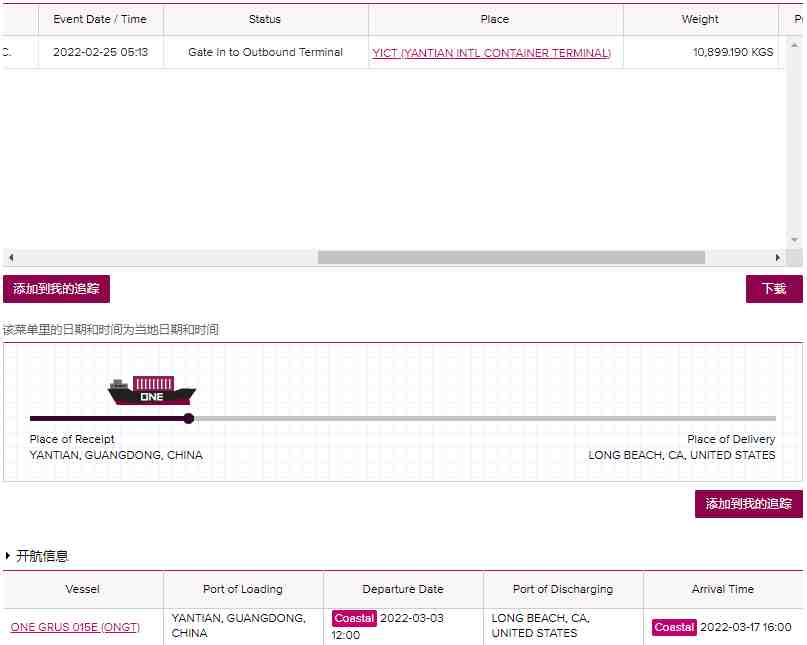The height and width of the screenshot is (645, 807).
Task: Select the Gate In to Outbound Terminal status cell
Action: pos(265,52)
